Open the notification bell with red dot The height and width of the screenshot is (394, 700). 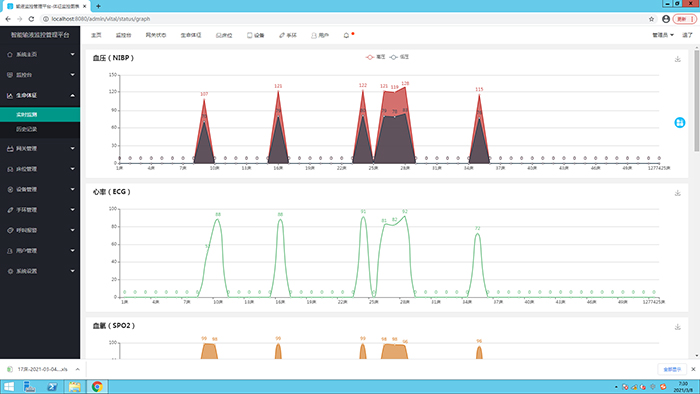click(346, 35)
